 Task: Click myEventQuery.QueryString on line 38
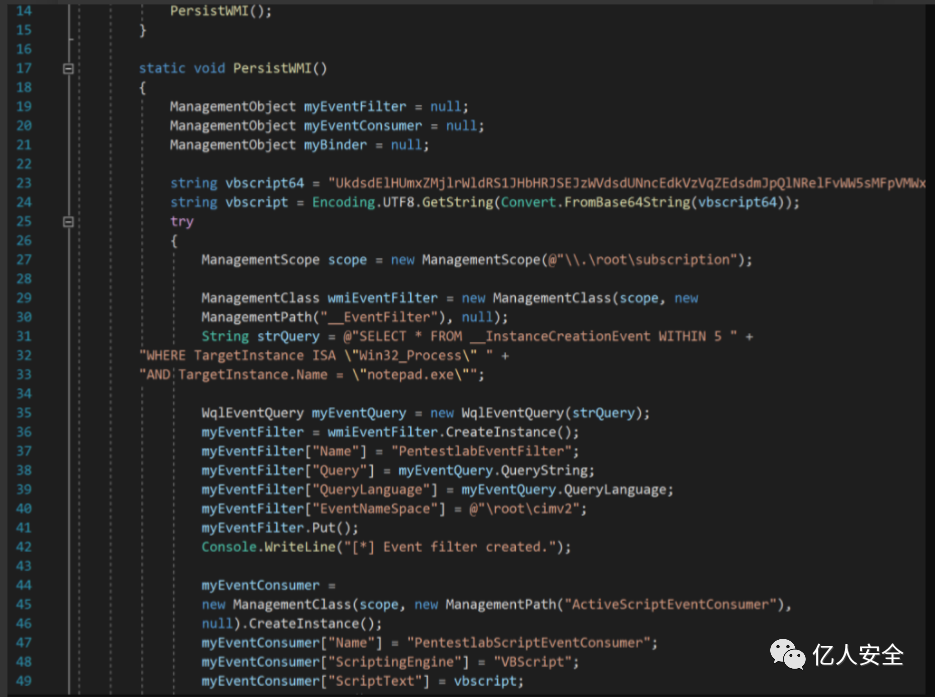496,470
